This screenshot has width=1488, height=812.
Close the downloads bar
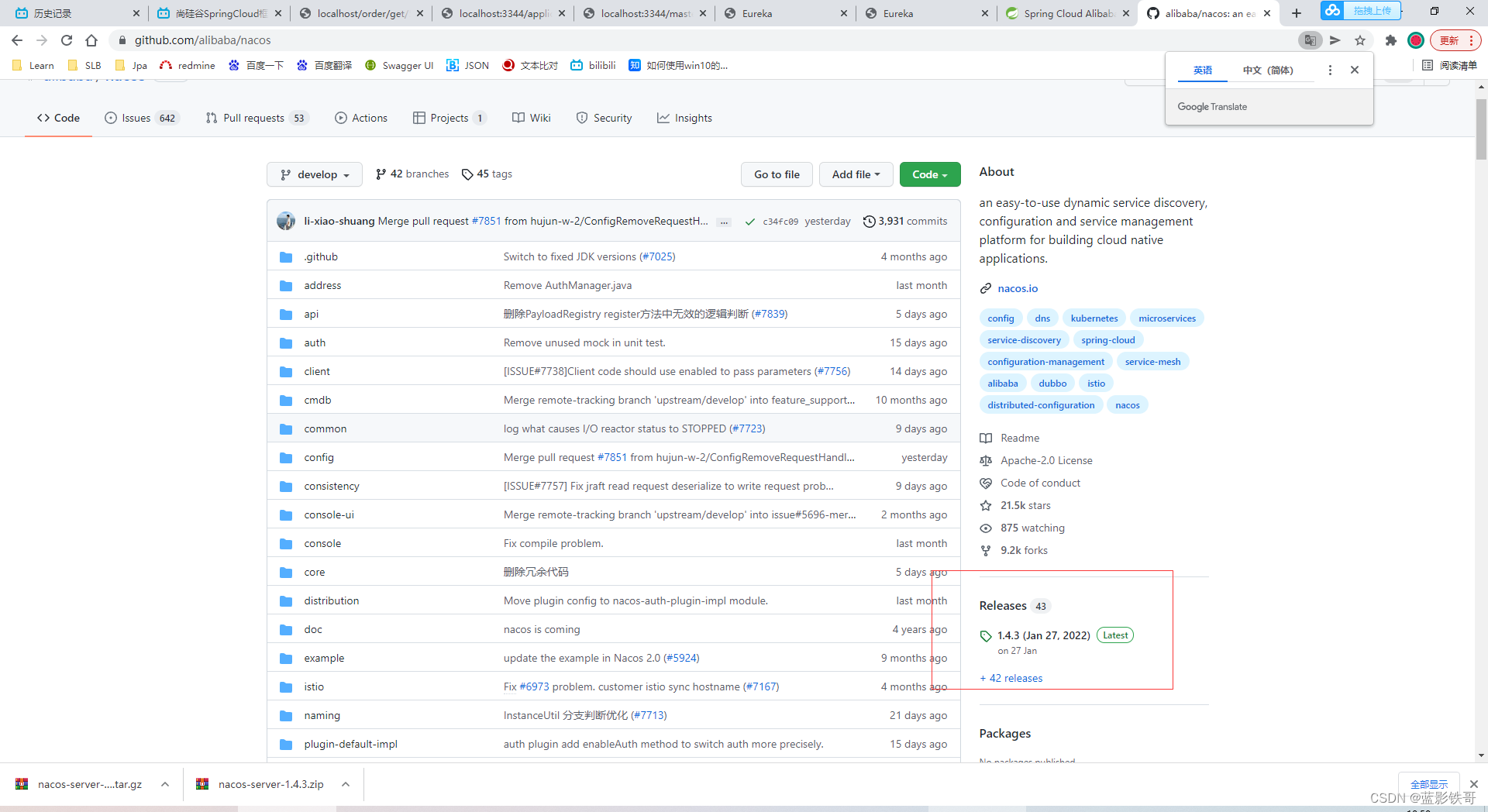pos(1473,784)
